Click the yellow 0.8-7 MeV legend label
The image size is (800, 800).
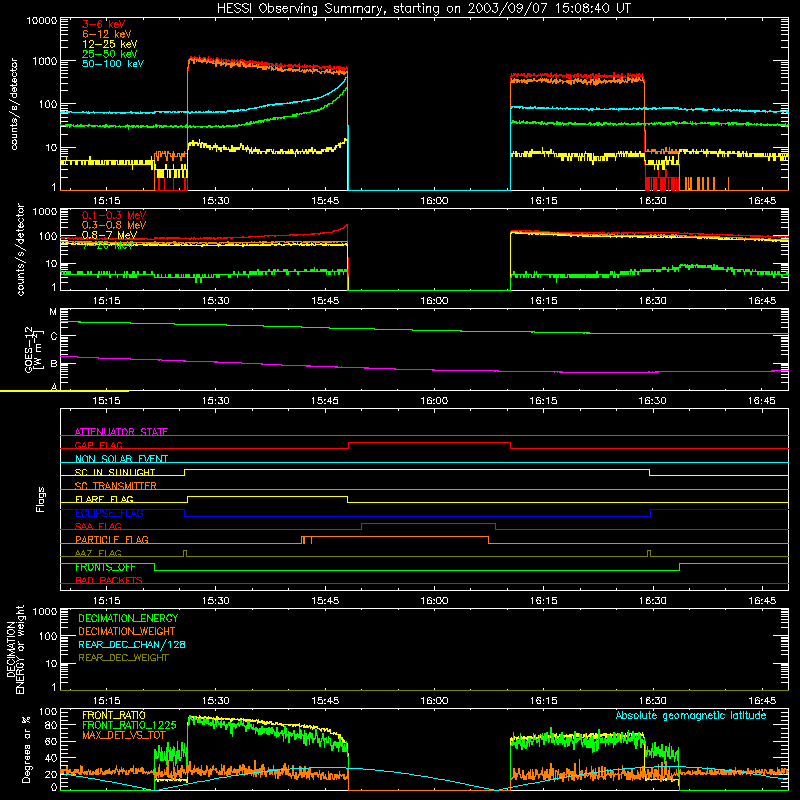[x=109, y=235]
